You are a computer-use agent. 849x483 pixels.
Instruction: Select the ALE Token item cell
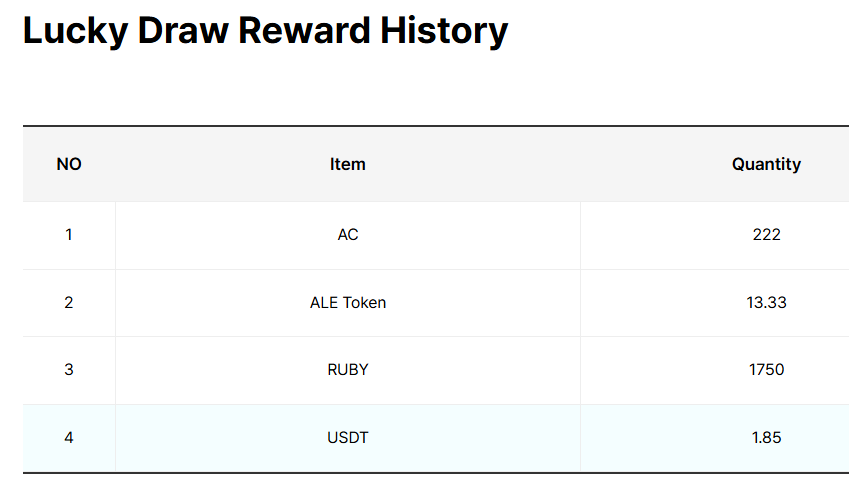point(348,303)
